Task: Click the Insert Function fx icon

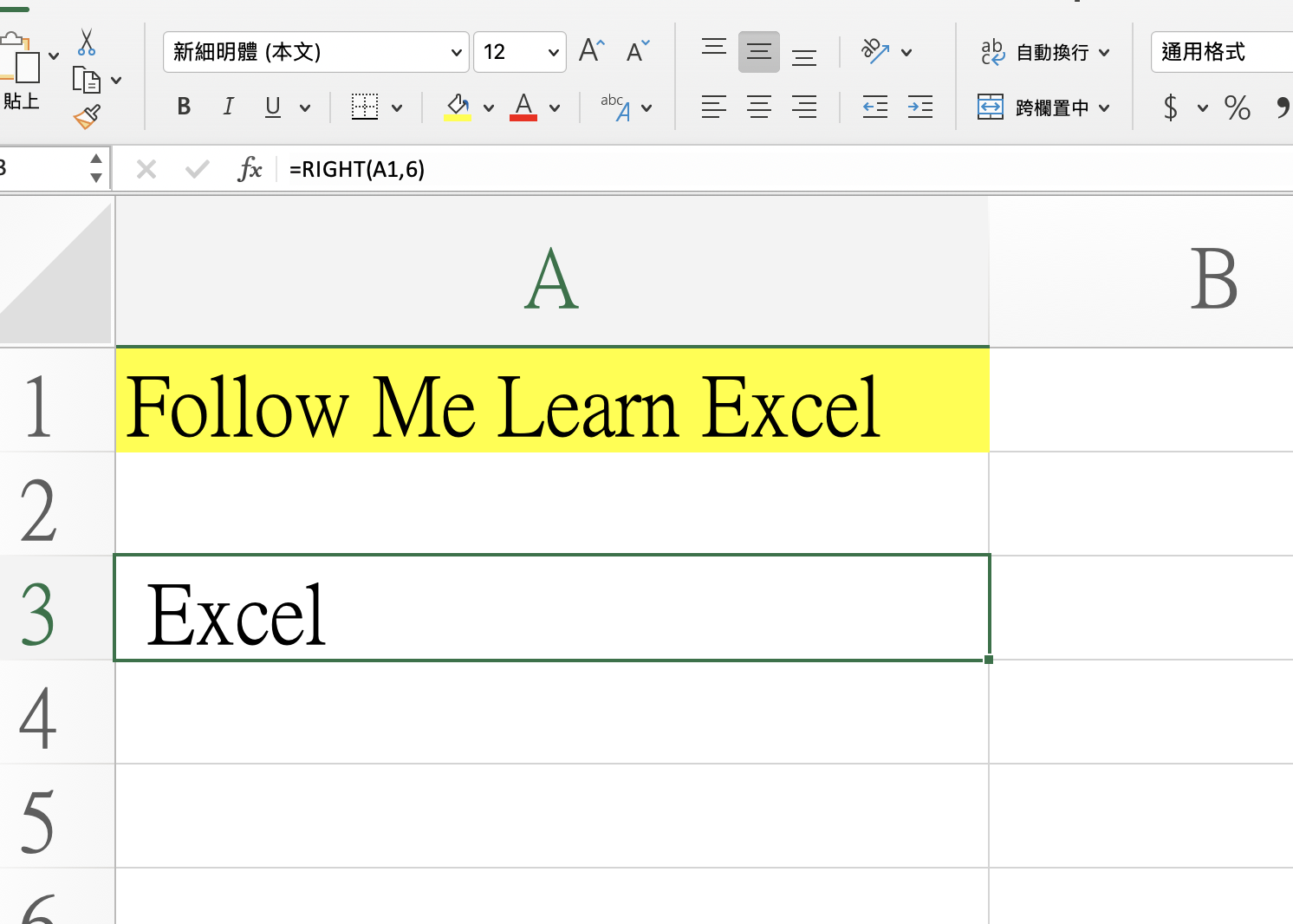Action: (250, 169)
